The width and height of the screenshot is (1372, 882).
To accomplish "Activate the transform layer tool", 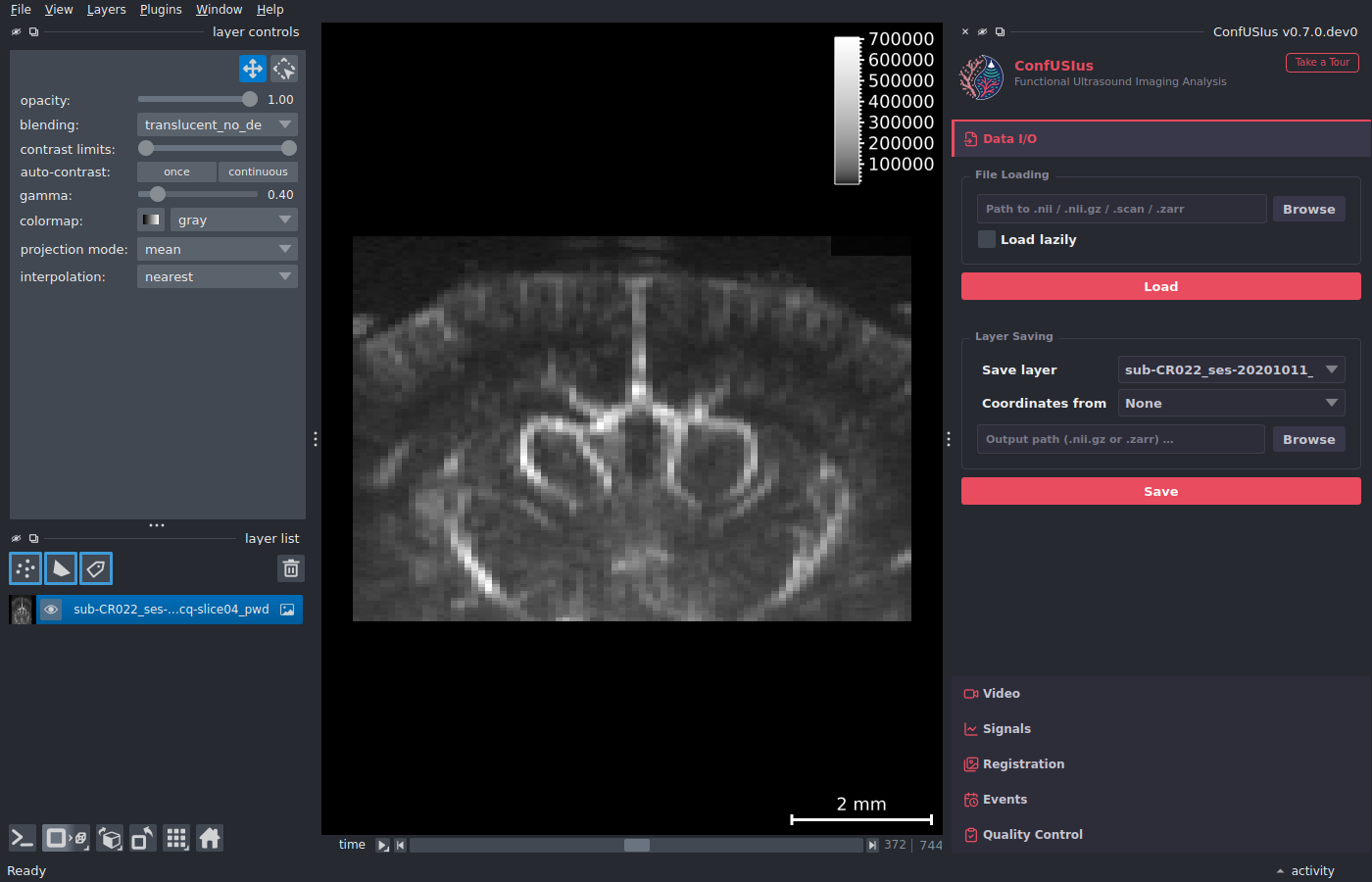I will [284, 69].
